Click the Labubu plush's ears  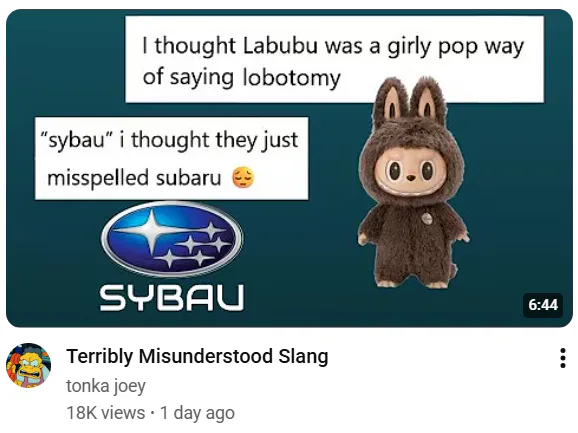point(410,99)
